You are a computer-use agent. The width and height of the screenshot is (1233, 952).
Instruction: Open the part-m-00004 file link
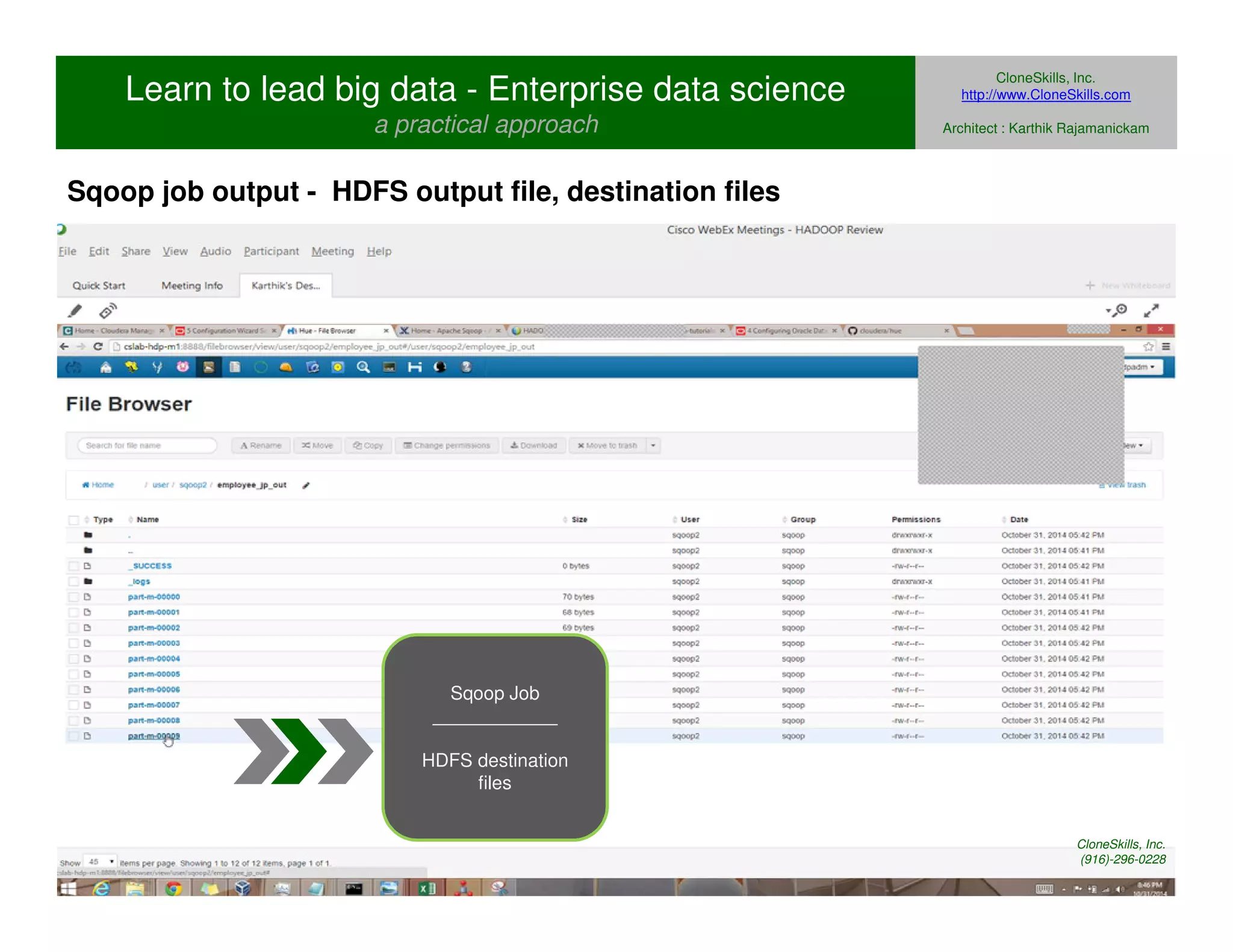pyautogui.click(x=154, y=659)
